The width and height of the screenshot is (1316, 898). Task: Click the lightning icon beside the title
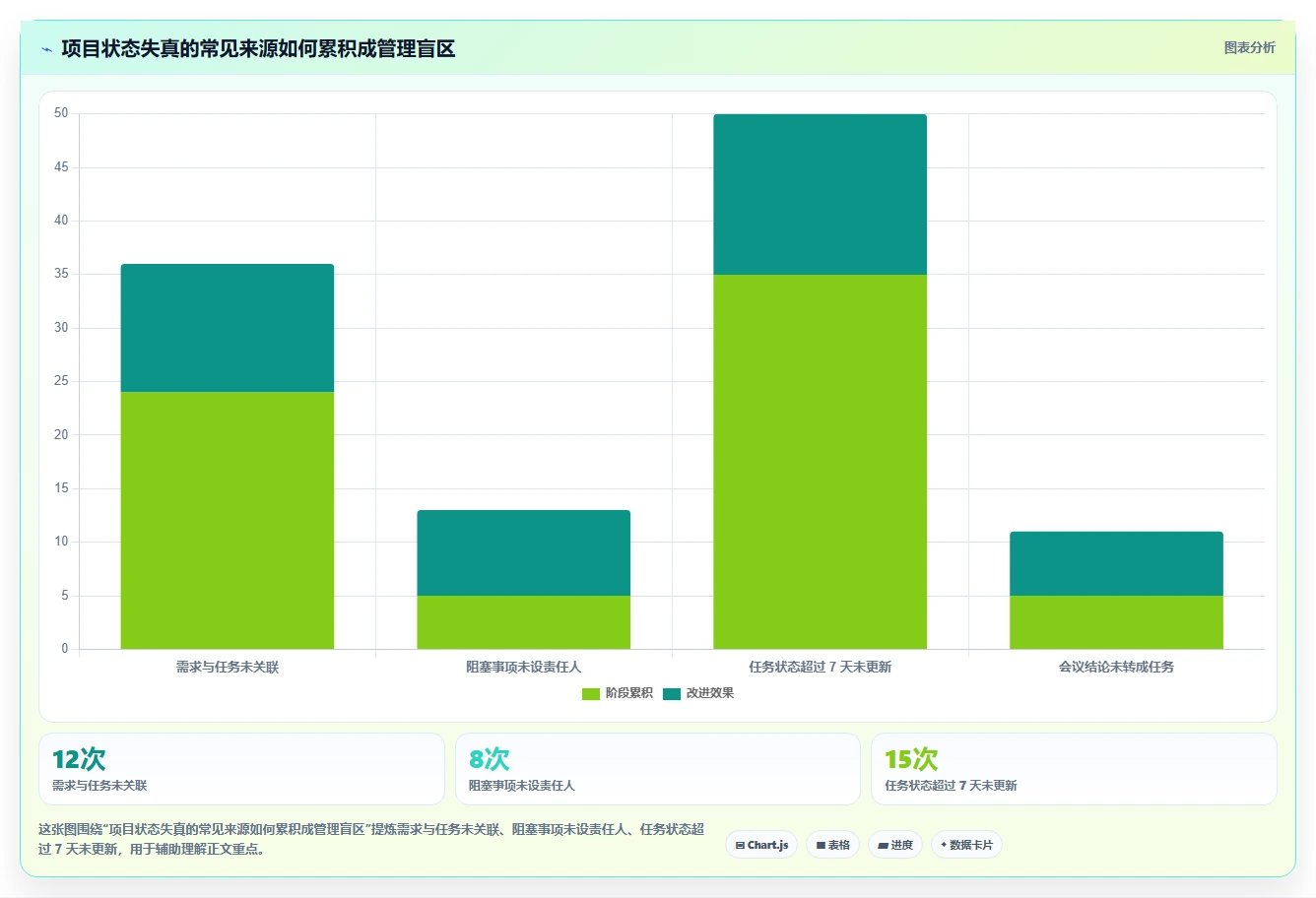click(x=46, y=49)
